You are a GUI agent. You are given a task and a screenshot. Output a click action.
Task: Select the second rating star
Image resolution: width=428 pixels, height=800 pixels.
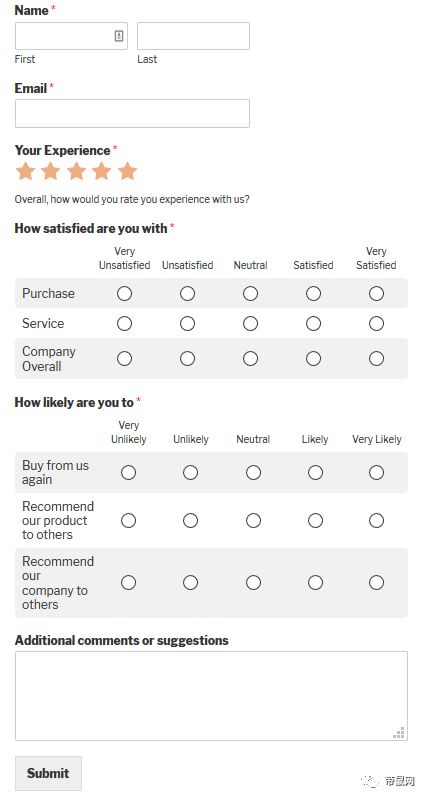click(x=51, y=171)
